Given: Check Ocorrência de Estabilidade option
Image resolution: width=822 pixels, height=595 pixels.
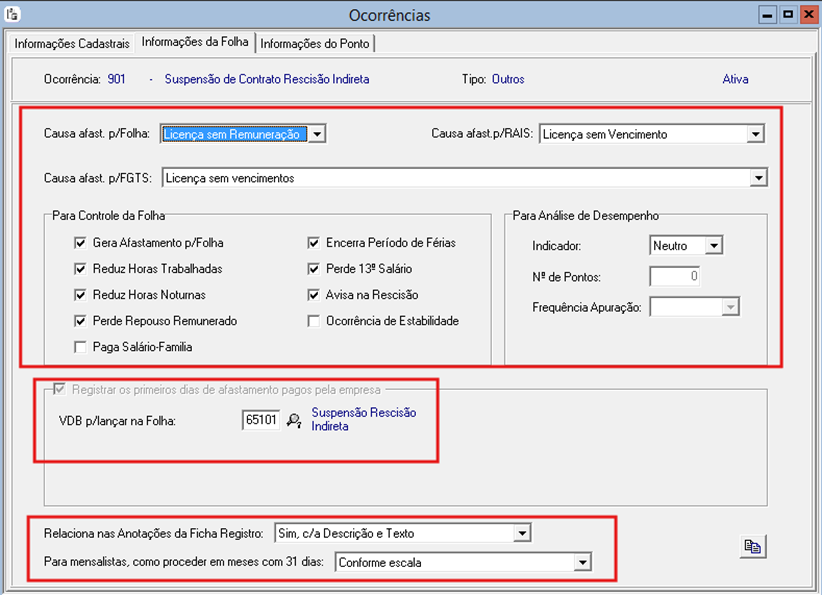Looking at the screenshot, I should [x=315, y=321].
